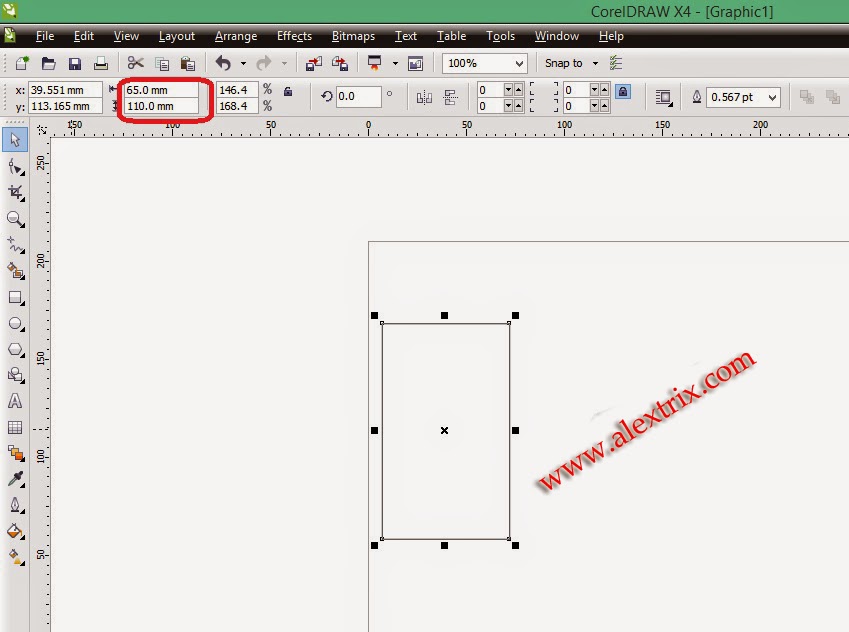Click the object height field 110.0 mm
Image resolution: width=849 pixels, height=632 pixels.
tap(160, 106)
